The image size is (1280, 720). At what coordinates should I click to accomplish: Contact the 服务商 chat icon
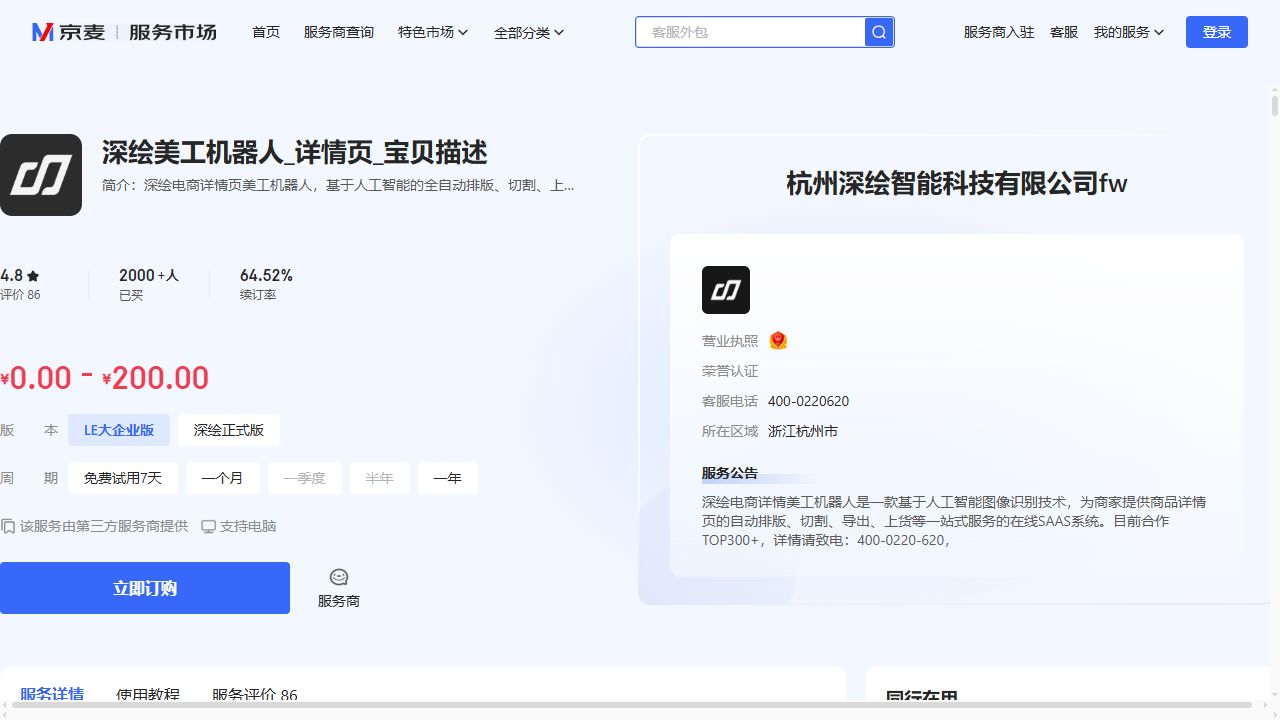click(x=339, y=577)
